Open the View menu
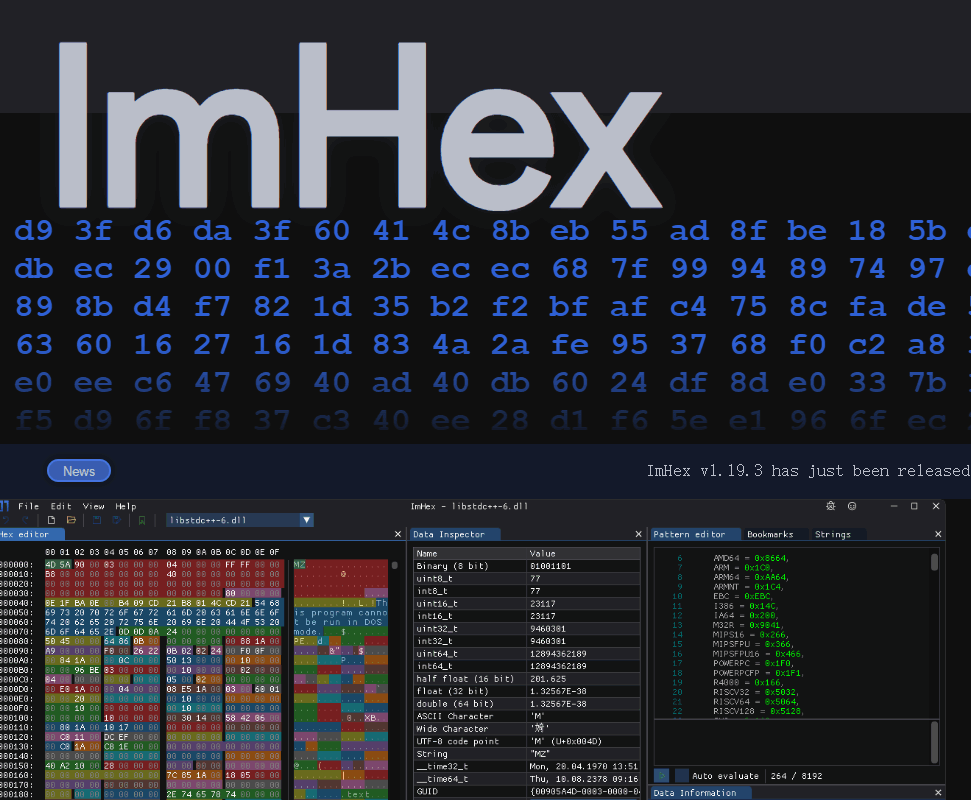 coord(93,506)
